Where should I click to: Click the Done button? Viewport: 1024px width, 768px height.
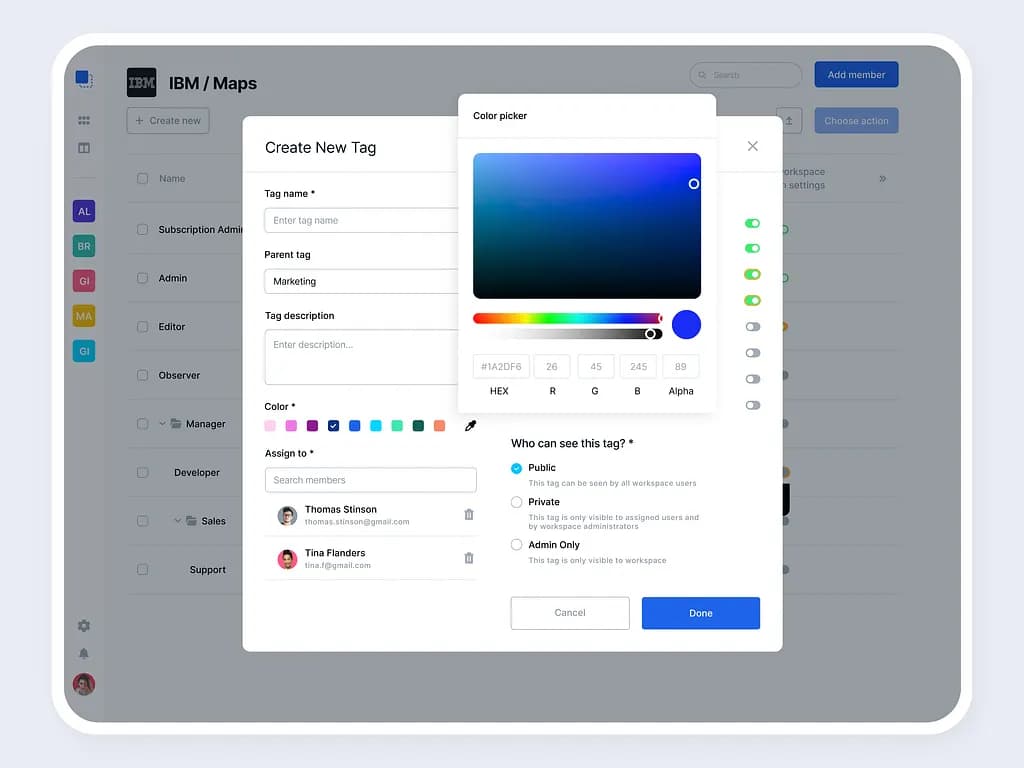[700, 613]
